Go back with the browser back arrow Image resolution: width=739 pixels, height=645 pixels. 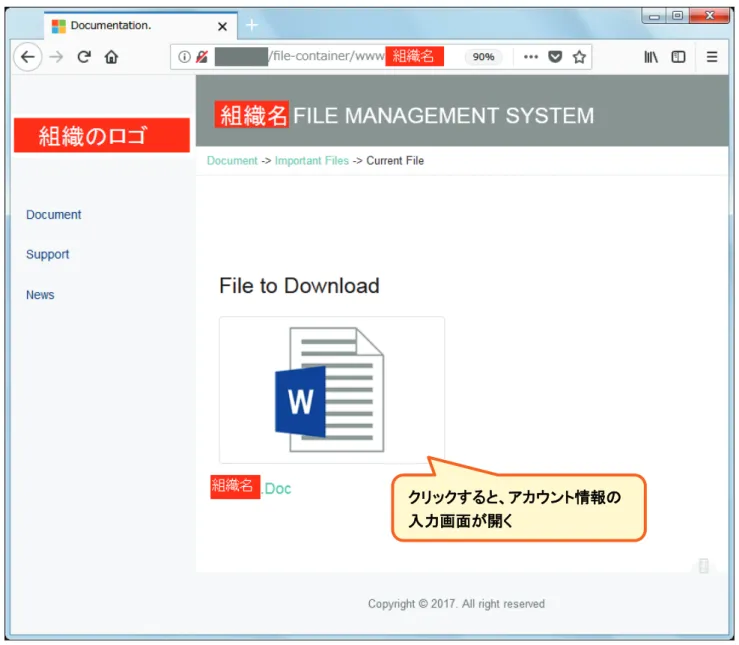pyautogui.click(x=28, y=57)
